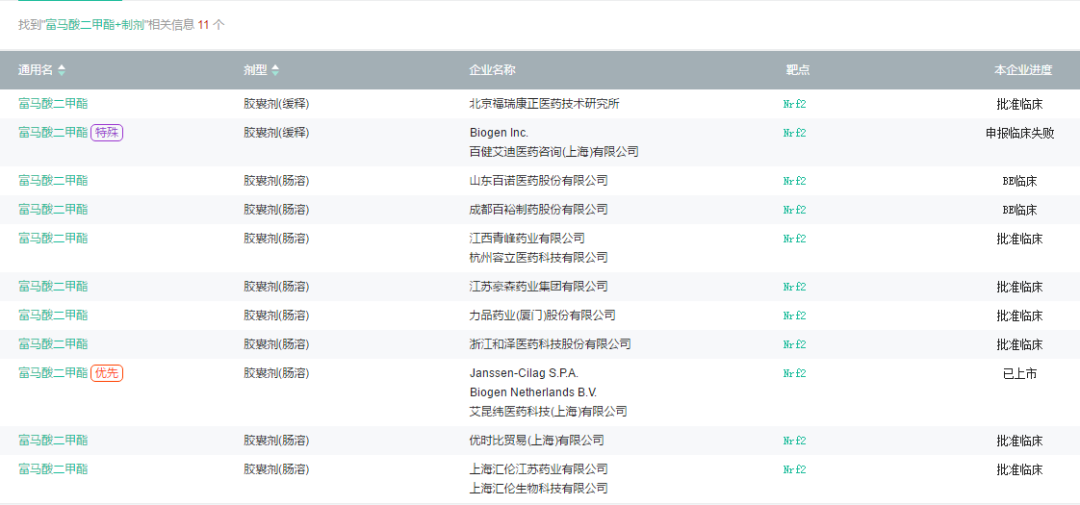Screen dimensions: 1080x505
Task: Click Nrf2 target in Biogen Inc. row
Action: (794, 133)
